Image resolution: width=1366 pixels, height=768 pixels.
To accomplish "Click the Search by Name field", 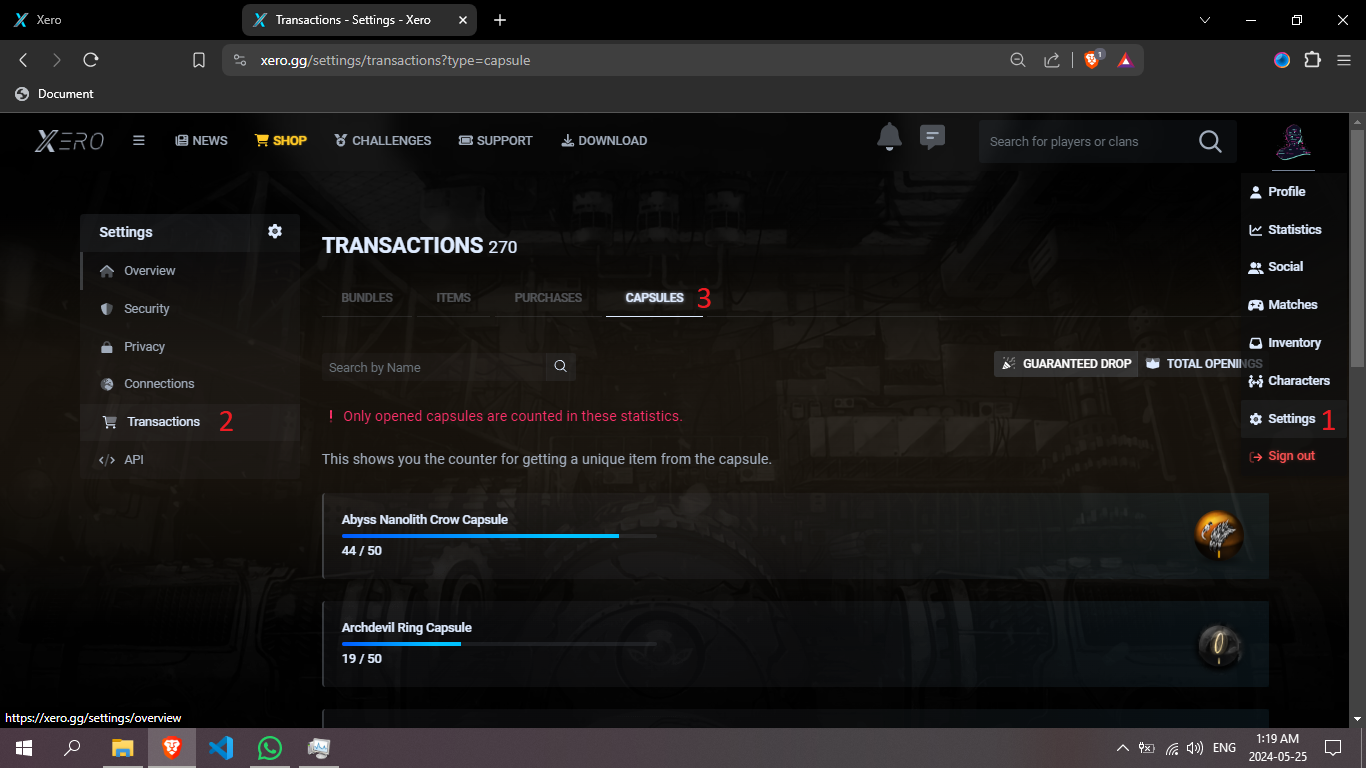I will tap(435, 367).
